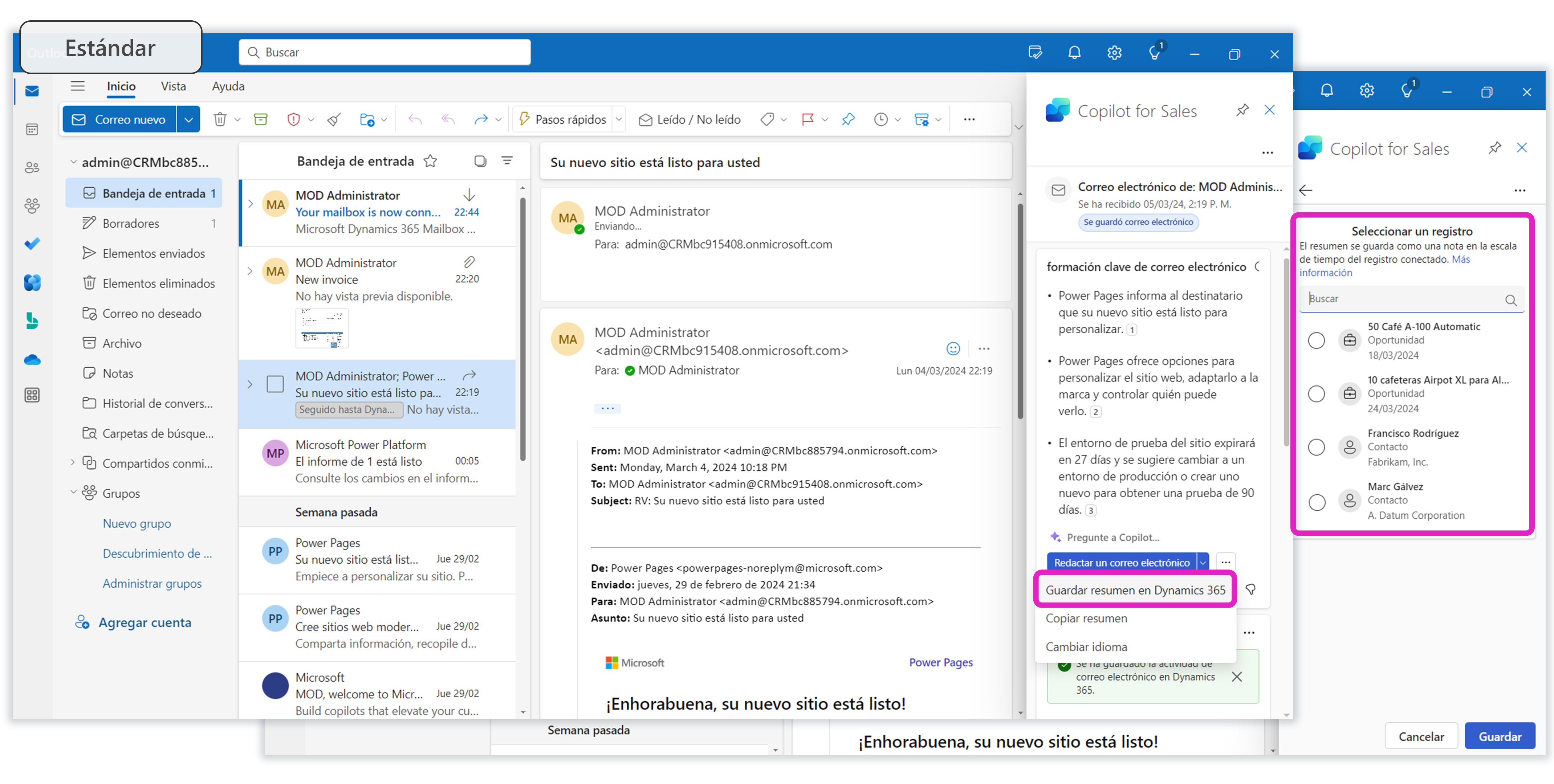Click the Notifications bell icon in title bar
The width and height of the screenshot is (1554, 784).
(x=1074, y=53)
